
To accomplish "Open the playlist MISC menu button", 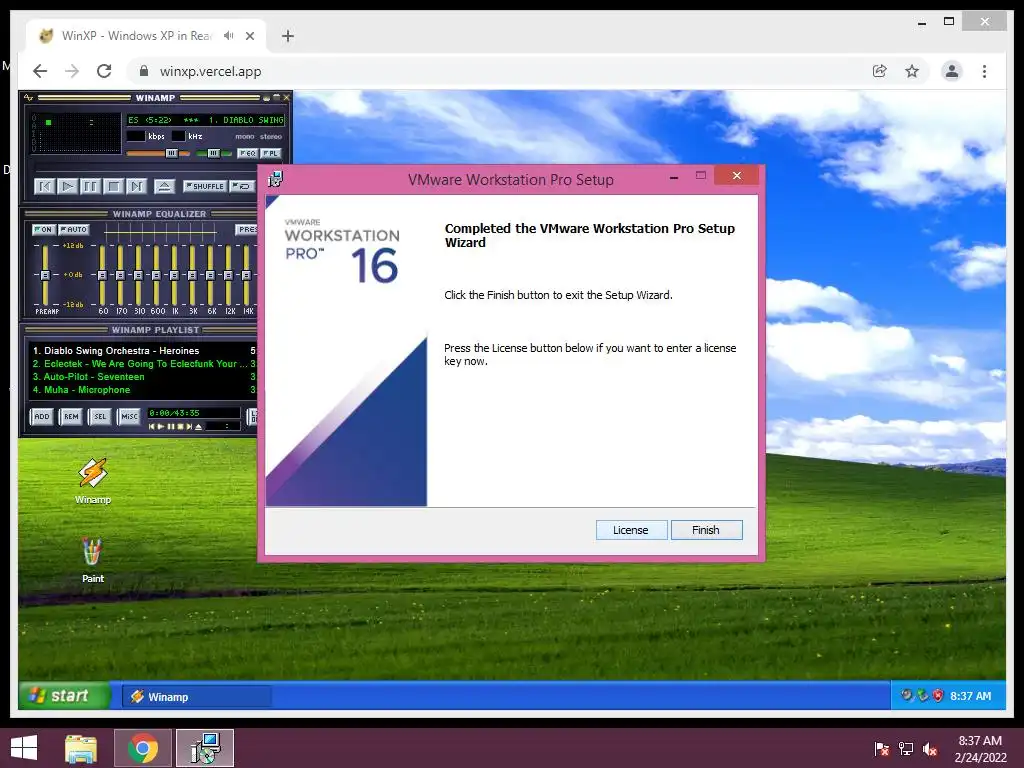I will (129, 417).
